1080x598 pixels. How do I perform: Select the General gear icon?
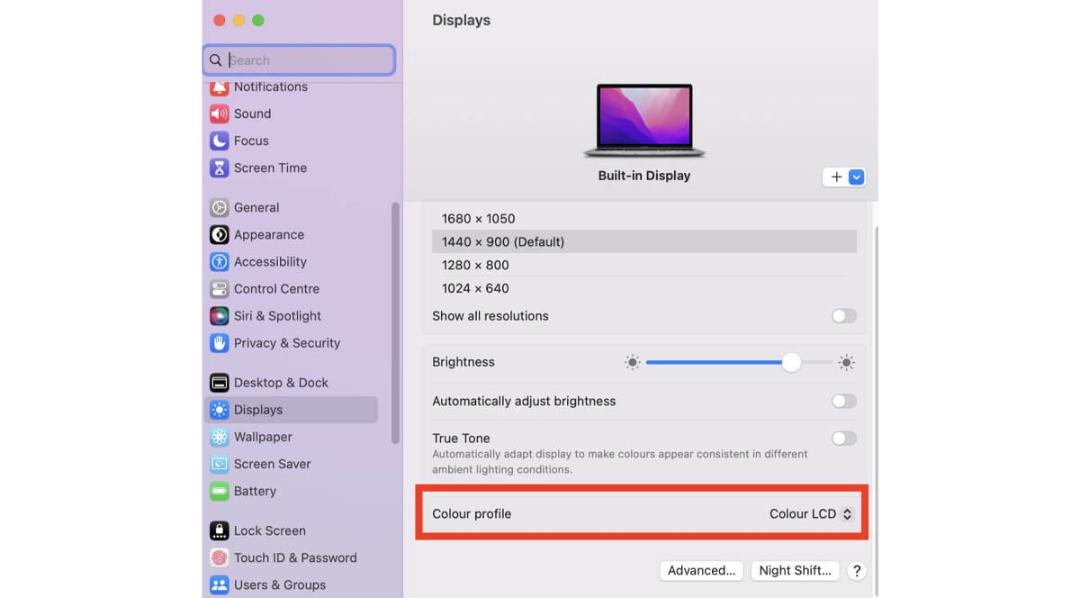219,207
